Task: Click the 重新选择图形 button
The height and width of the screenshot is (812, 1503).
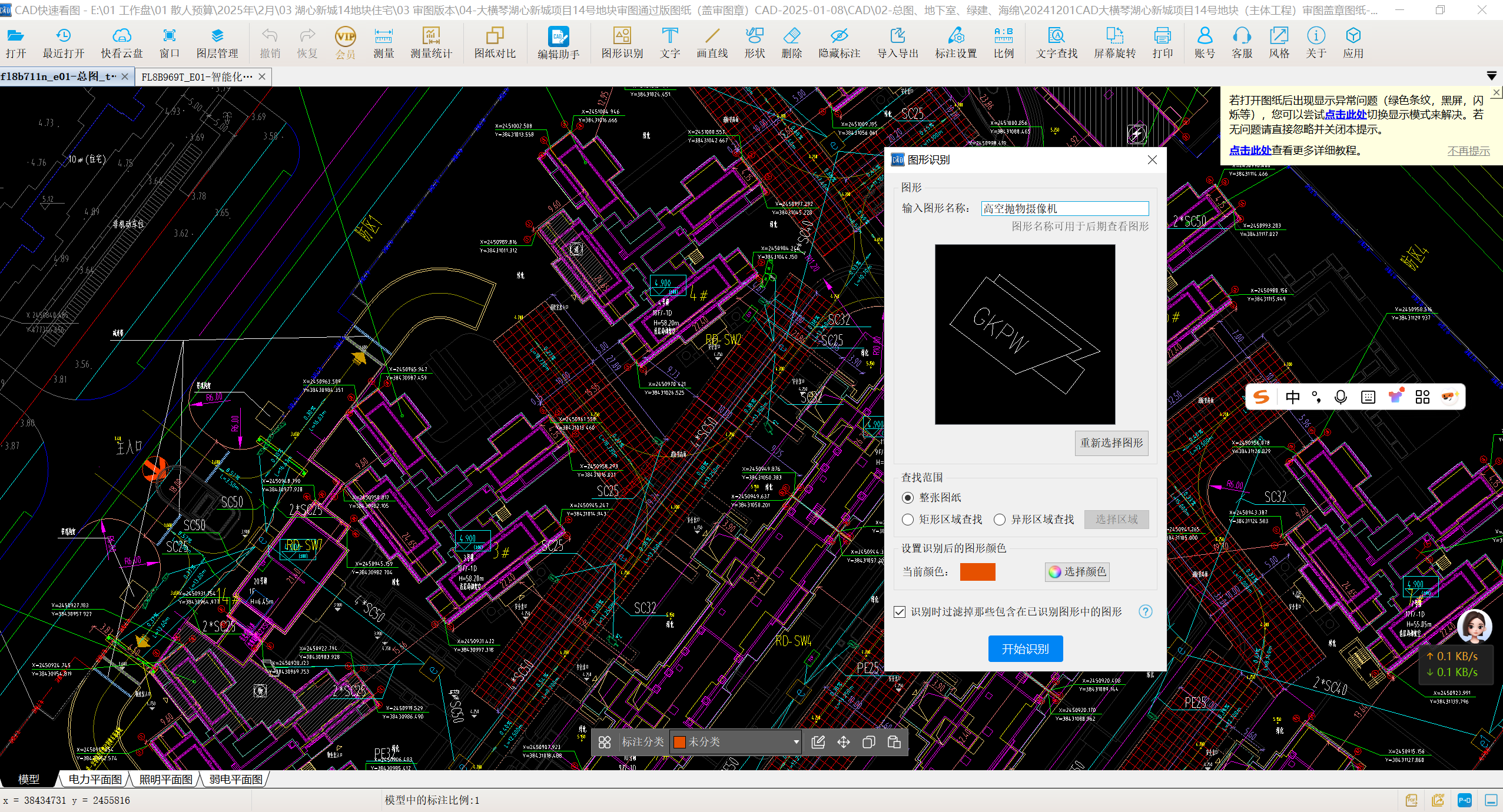Action: [1111, 443]
